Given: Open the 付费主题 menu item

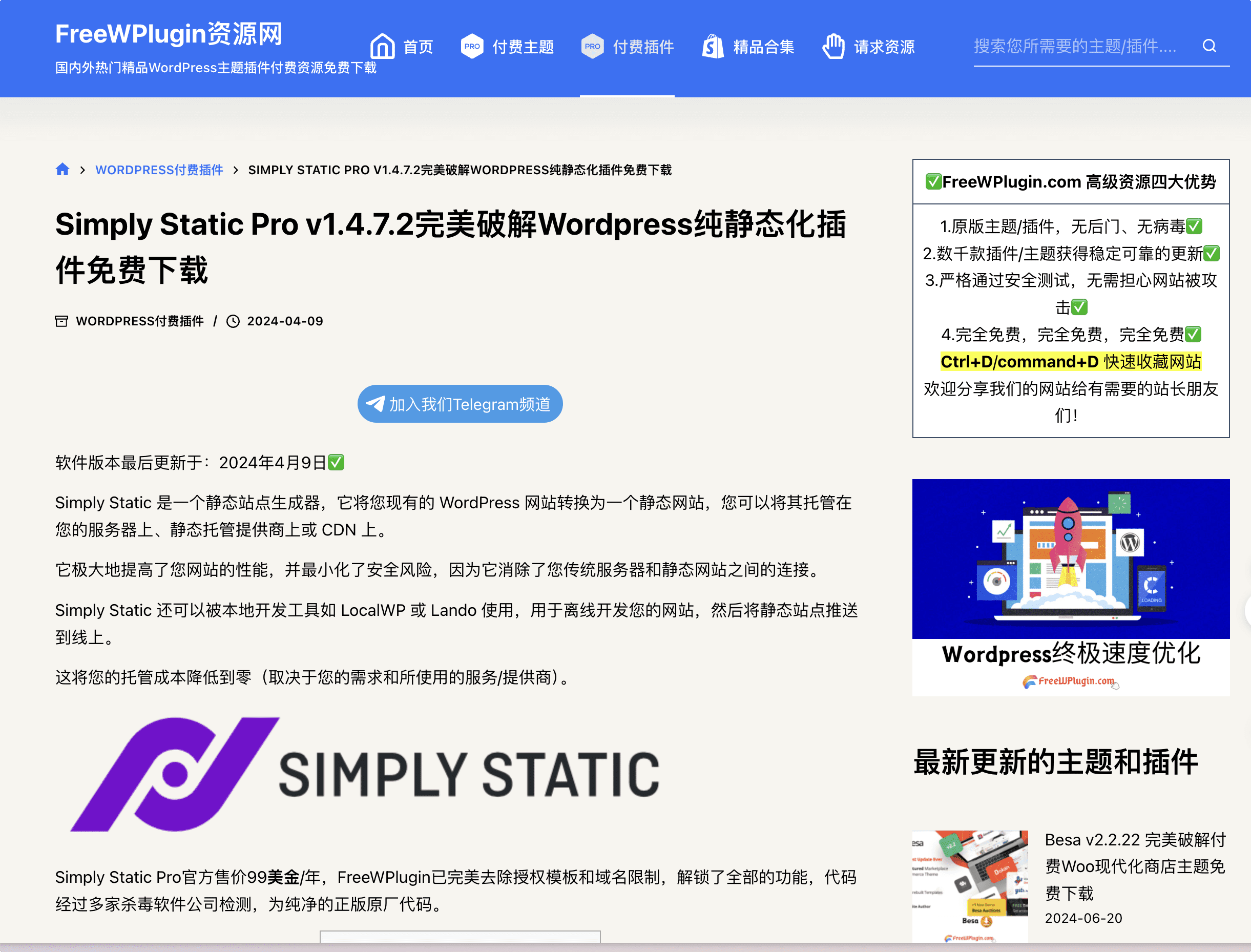Looking at the screenshot, I should pos(523,47).
